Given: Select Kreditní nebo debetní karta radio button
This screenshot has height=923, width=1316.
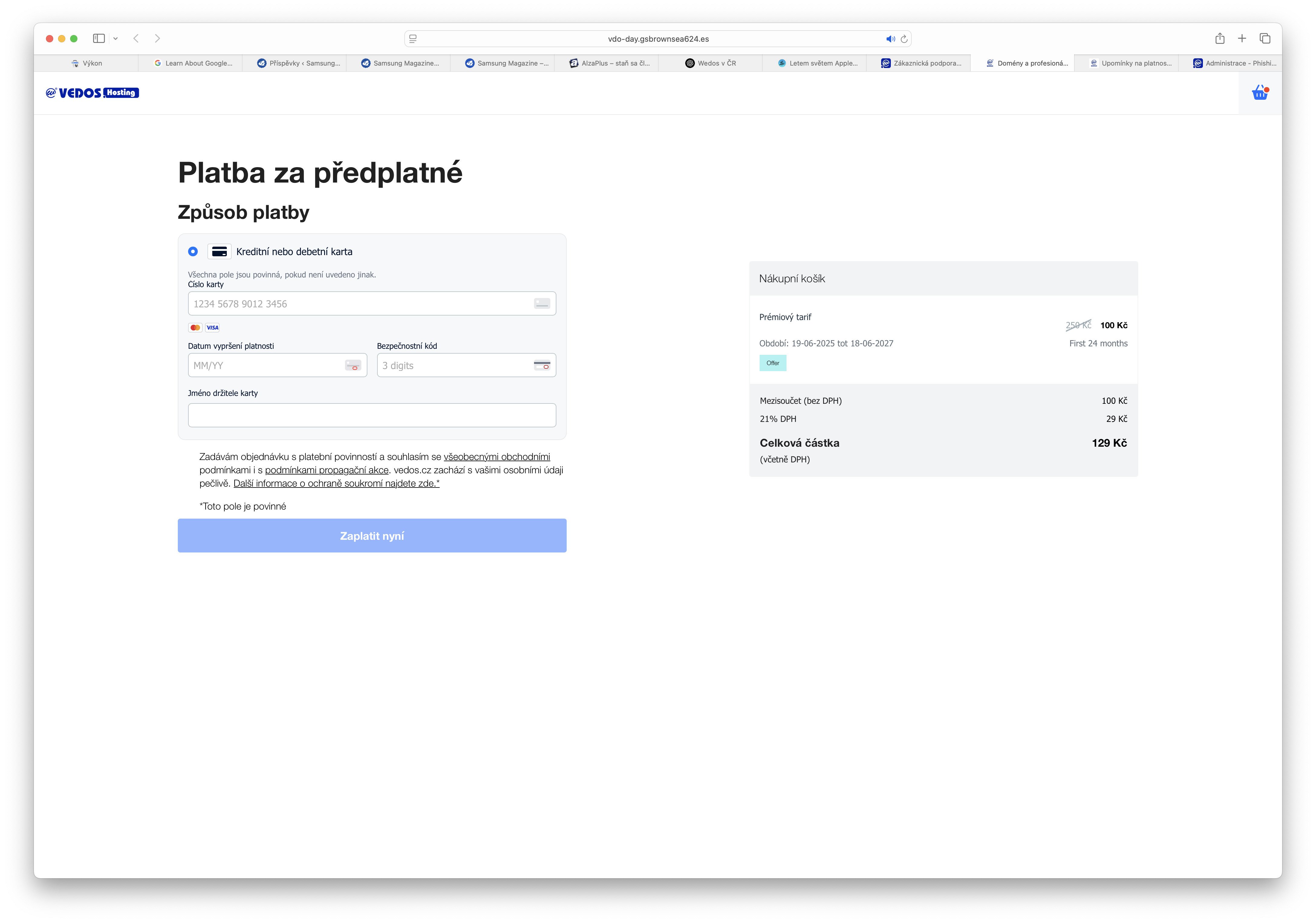Looking at the screenshot, I should [x=193, y=251].
